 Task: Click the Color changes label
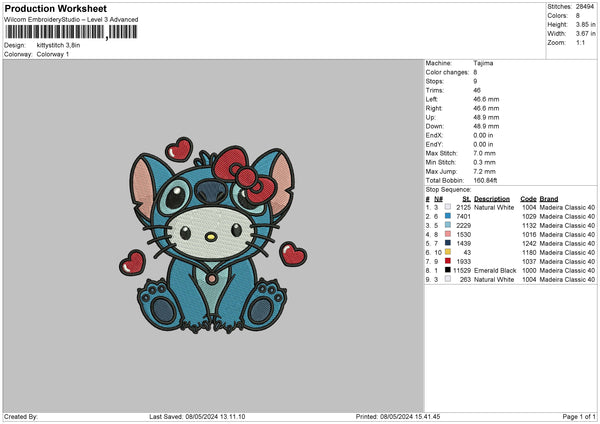click(x=447, y=72)
